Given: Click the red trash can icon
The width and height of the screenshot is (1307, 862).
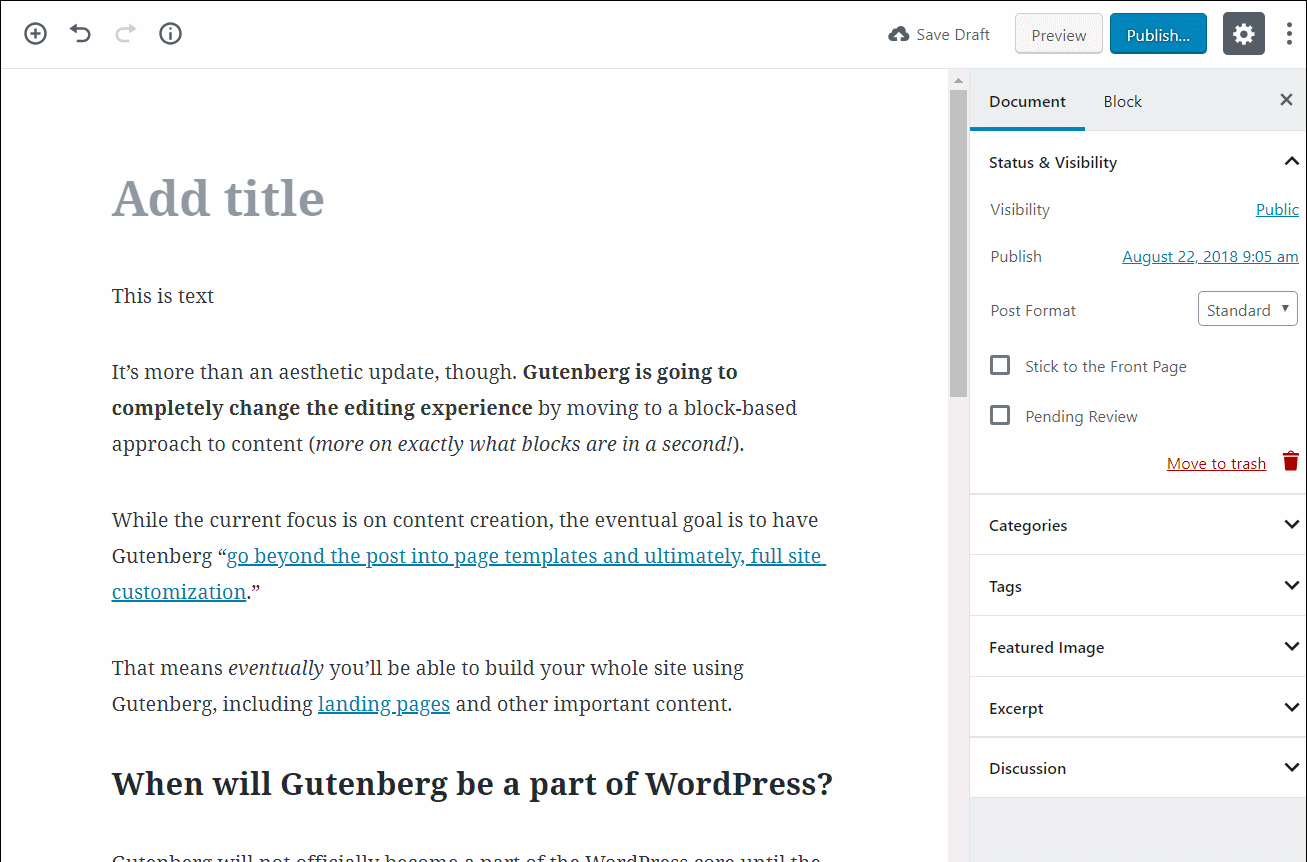Looking at the screenshot, I should click(1290, 461).
